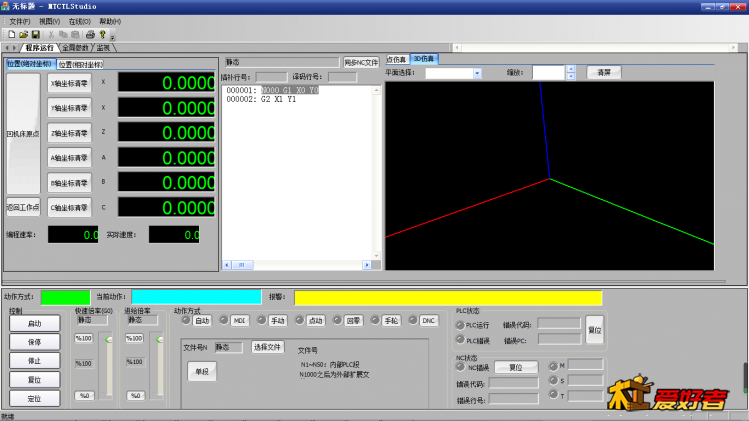Click the 复位 control button under 控制
Image resolution: width=749 pixels, height=421 pixels.
tap(34, 380)
